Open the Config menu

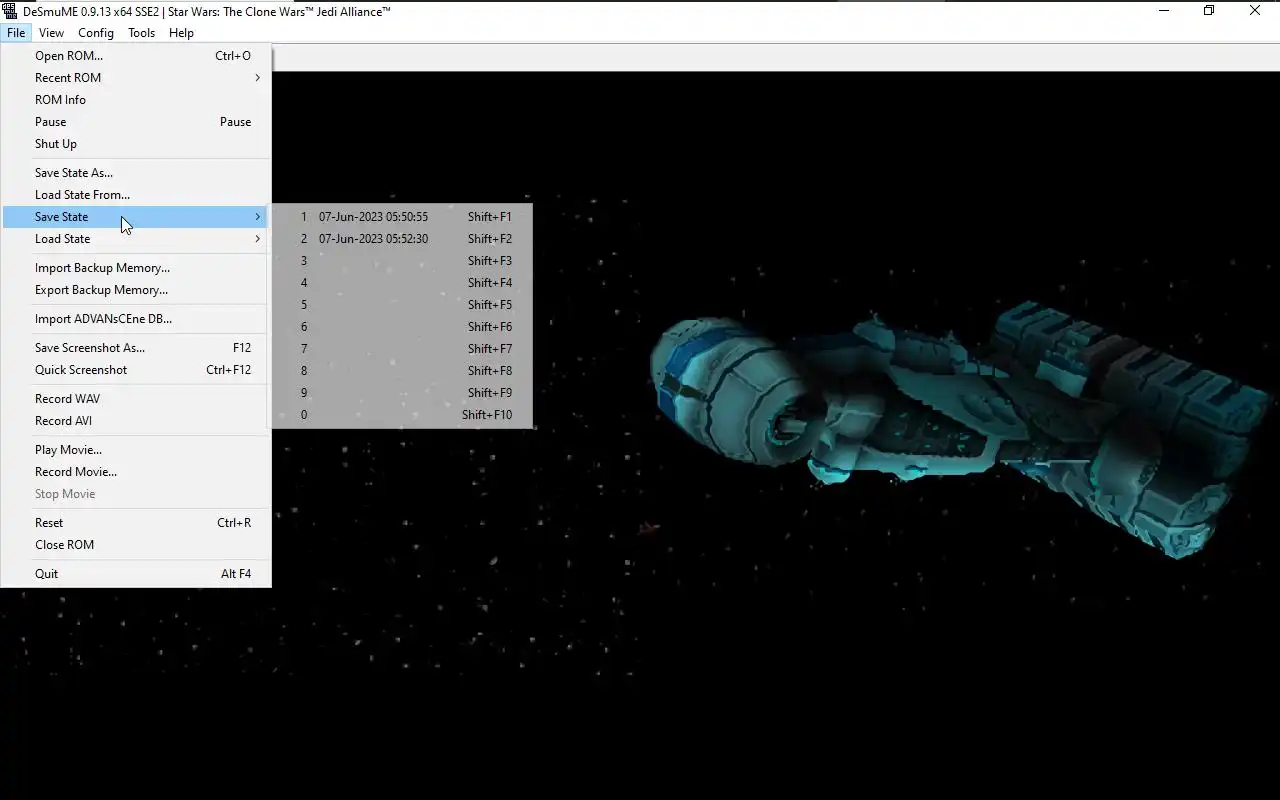[96, 33]
